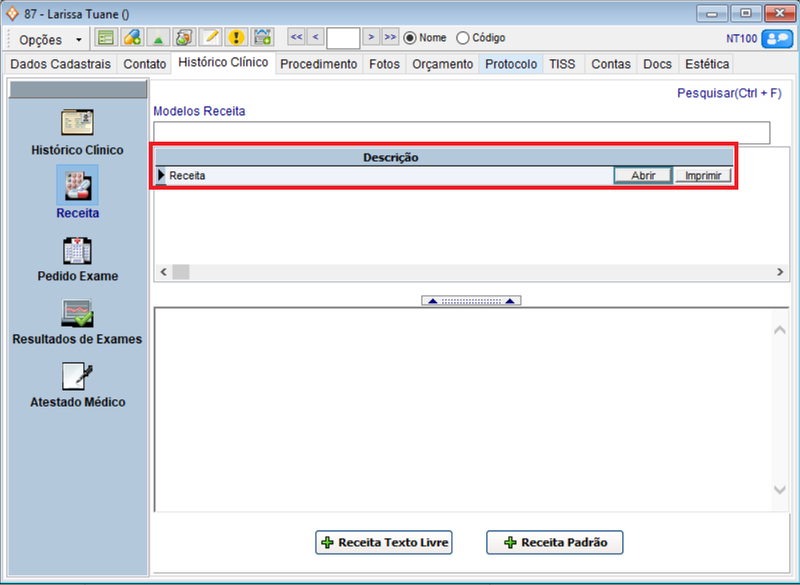Screen dimensions: 800x585
Task: Expand the Receita row arrow marker
Action: pyautogui.click(x=161, y=175)
